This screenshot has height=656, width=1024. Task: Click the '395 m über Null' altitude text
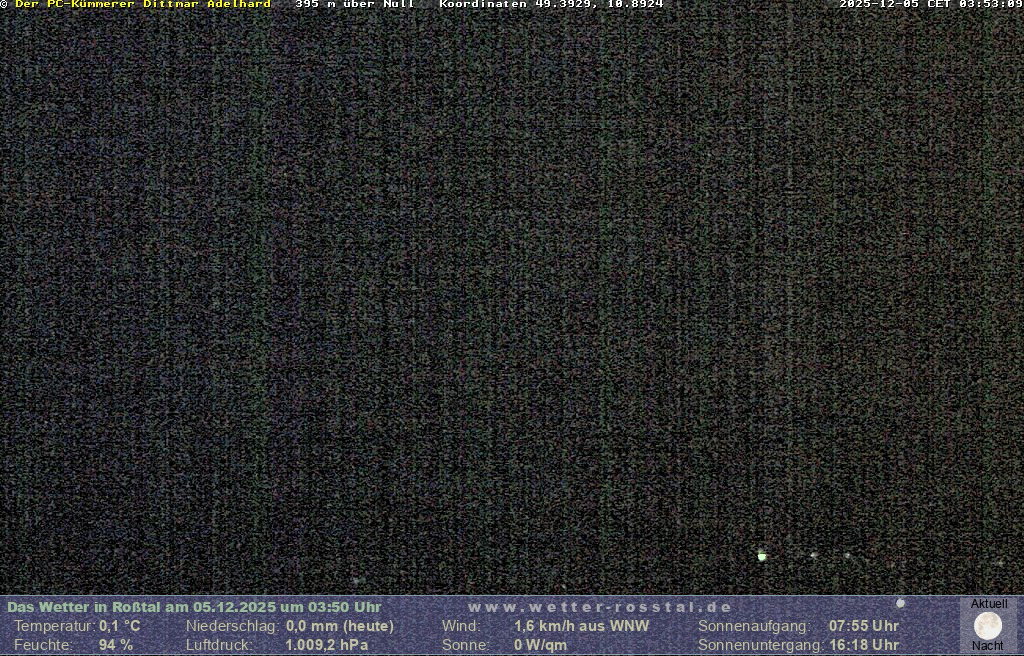coord(354,4)
